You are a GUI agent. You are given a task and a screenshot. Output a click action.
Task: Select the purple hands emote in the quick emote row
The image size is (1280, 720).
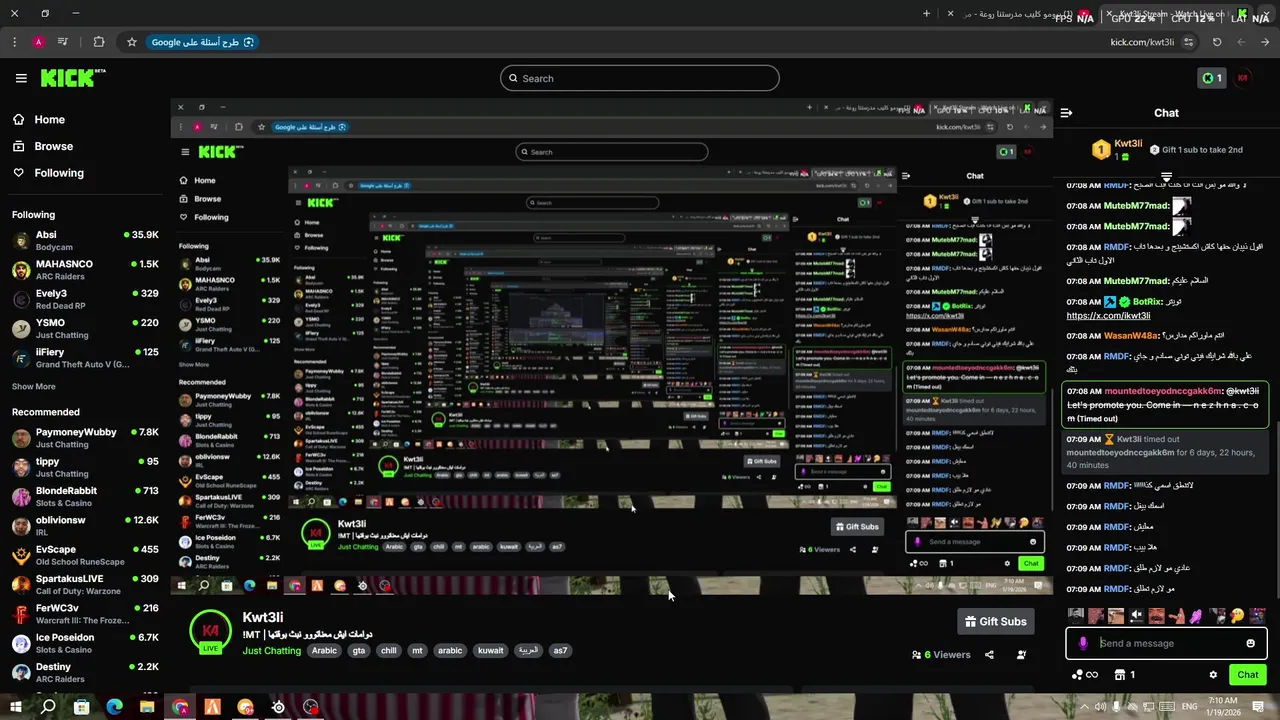point(1197,616)
